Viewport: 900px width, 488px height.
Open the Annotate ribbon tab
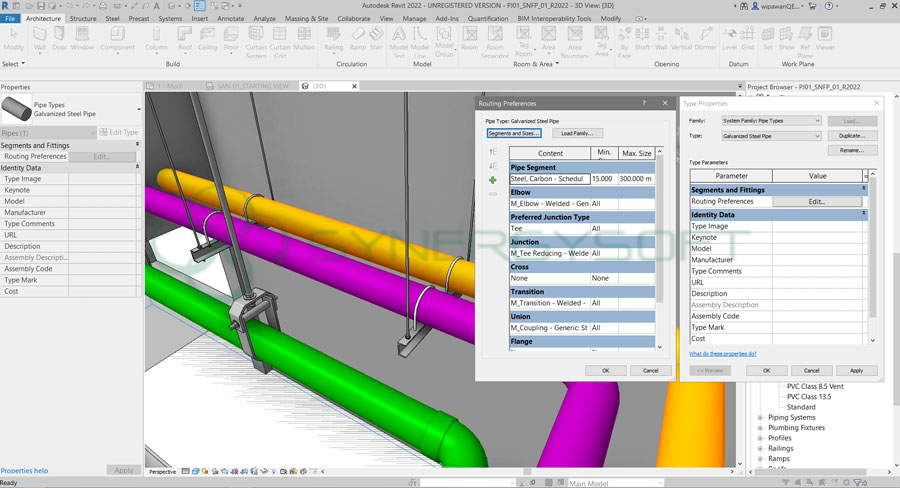[x=230, y=18]
